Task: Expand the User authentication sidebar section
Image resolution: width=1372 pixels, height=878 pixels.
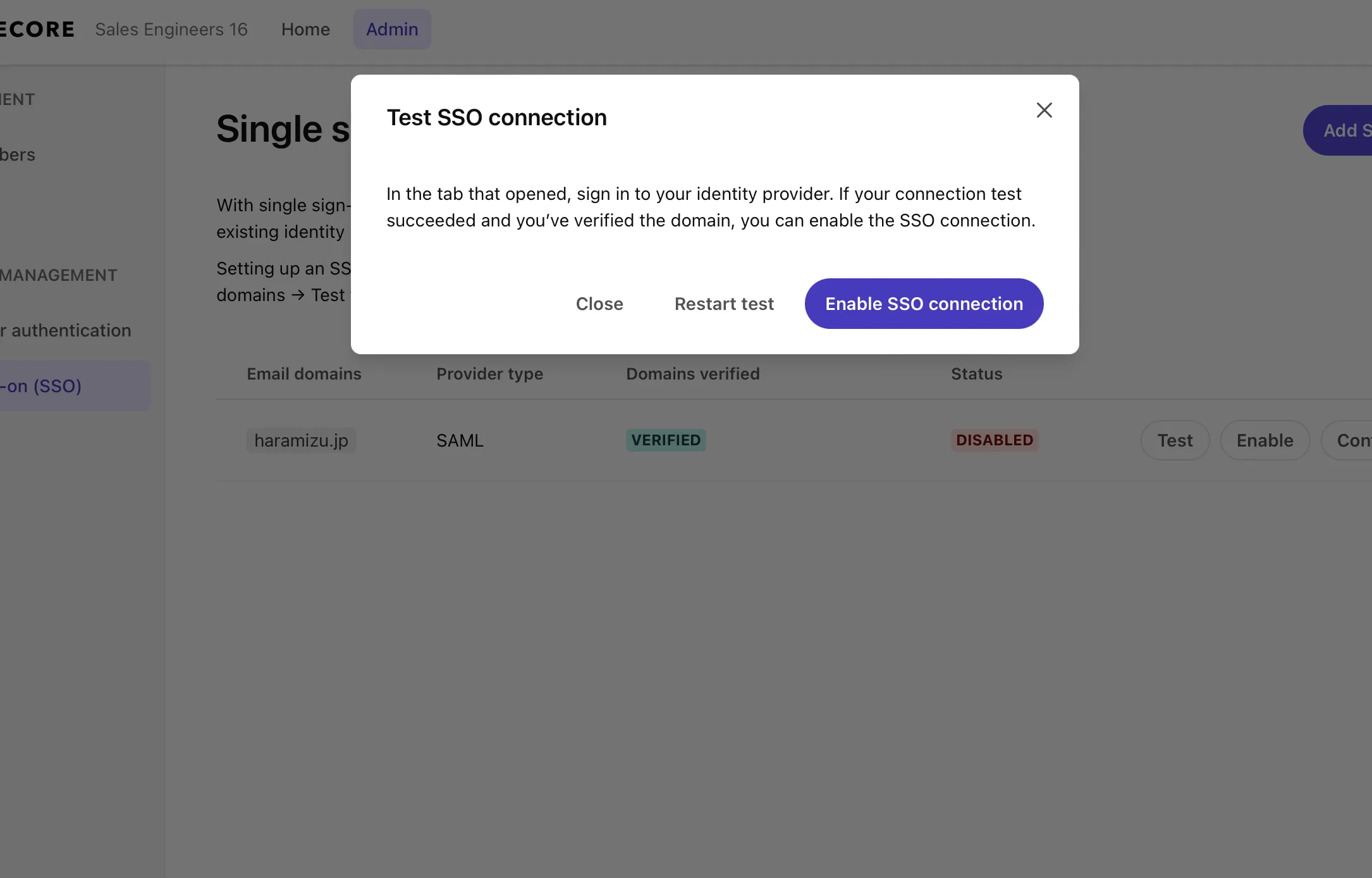Action: coord(65,330)
